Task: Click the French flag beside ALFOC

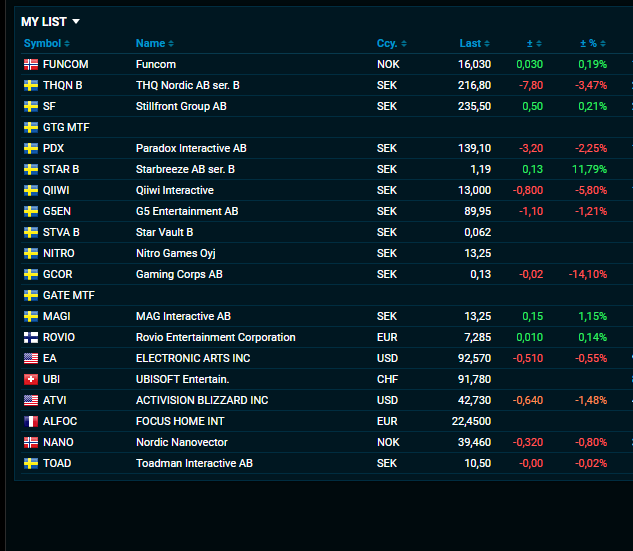Action: (31, 421)
